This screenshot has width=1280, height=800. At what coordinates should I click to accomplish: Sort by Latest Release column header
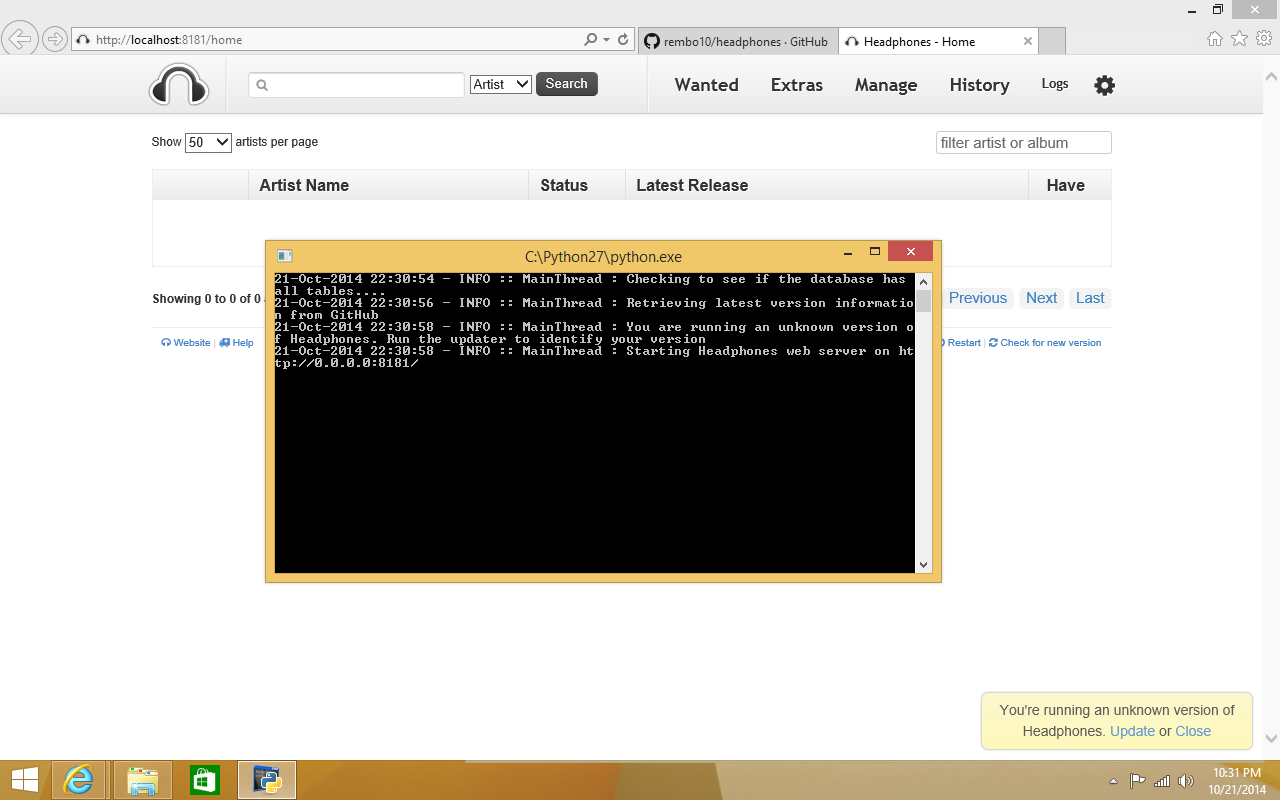point(826,185)
